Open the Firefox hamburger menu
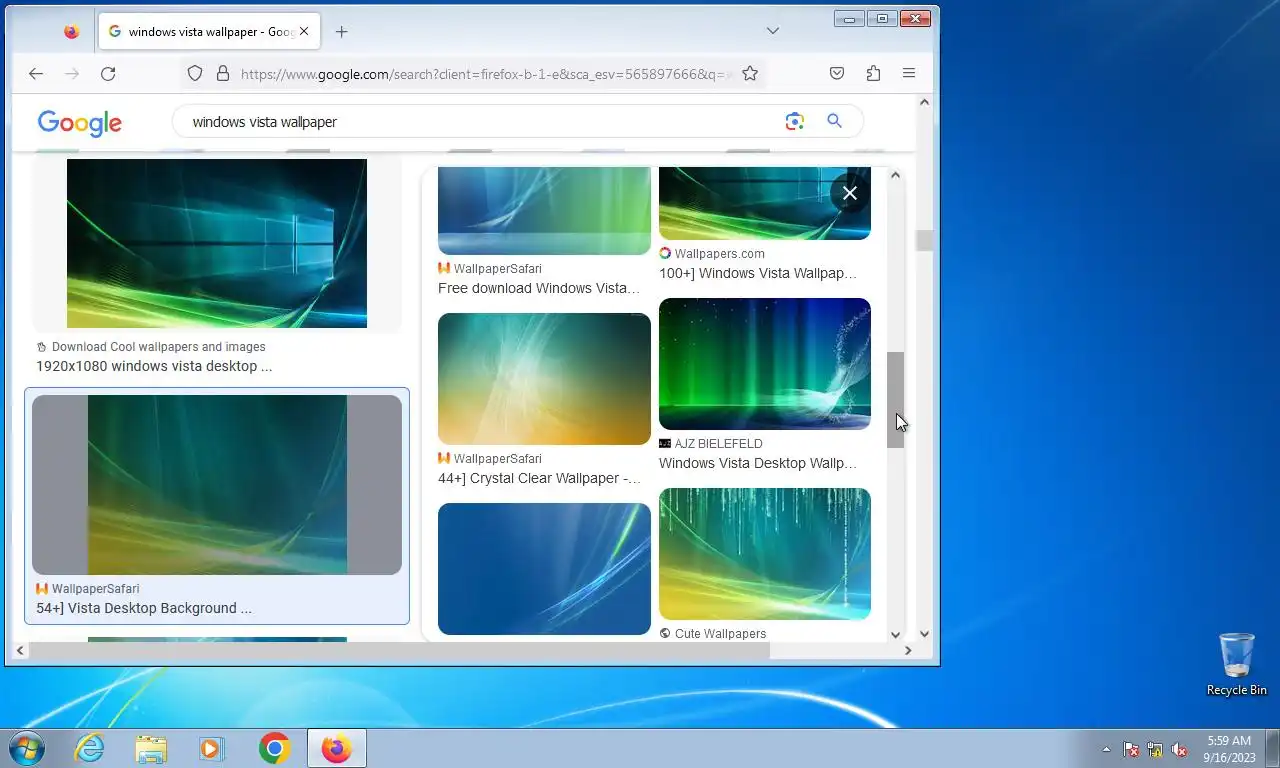 click(x=909, y=73)
